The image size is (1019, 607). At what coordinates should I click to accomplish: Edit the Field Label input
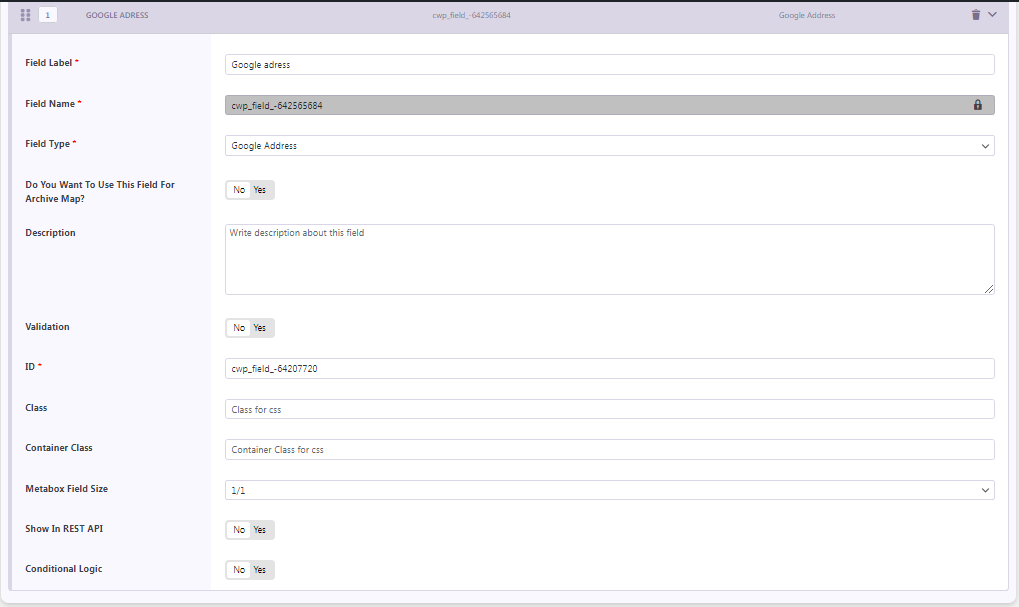(610, 64)
